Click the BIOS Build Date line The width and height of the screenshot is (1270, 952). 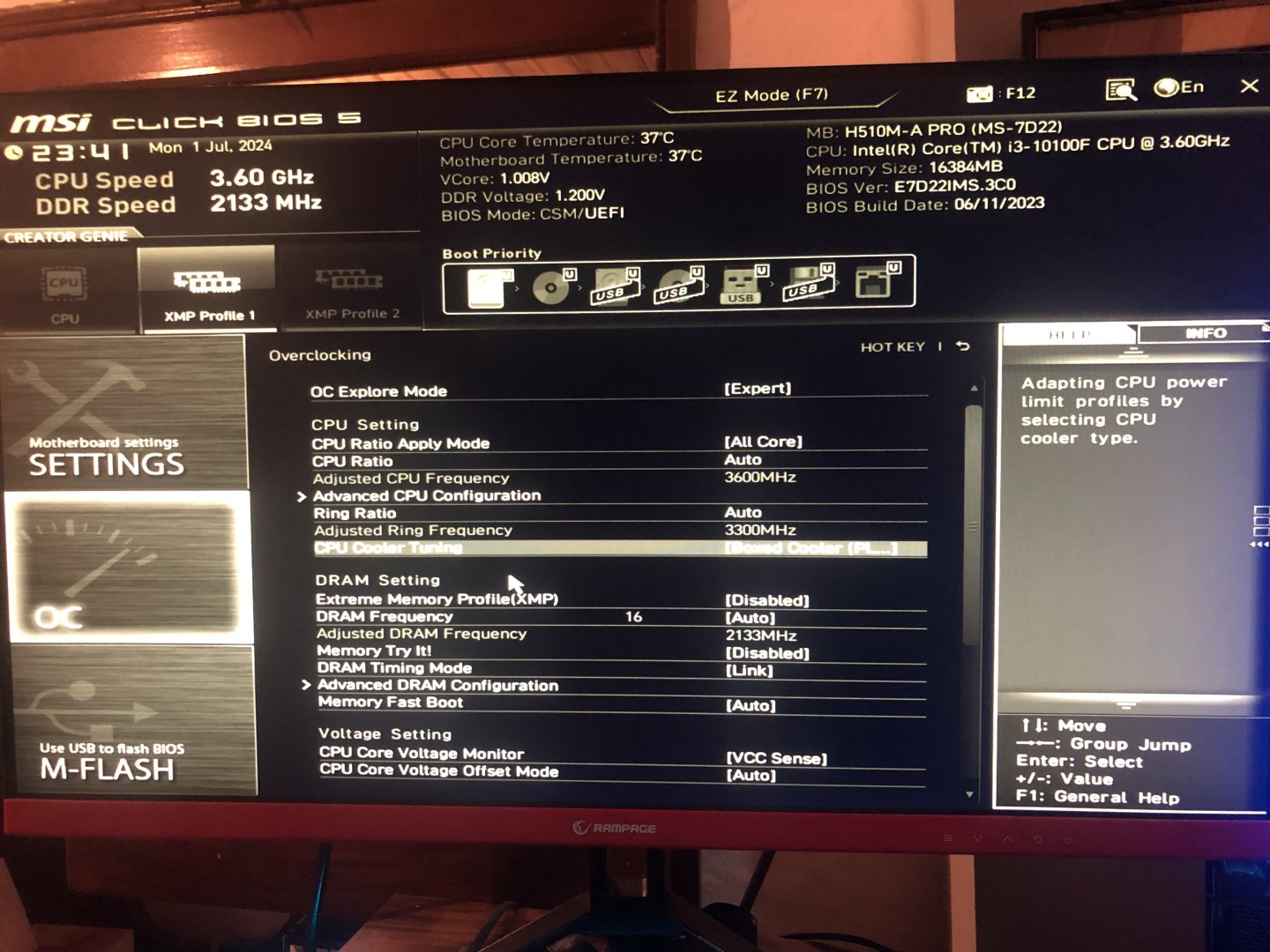[925, 205]
